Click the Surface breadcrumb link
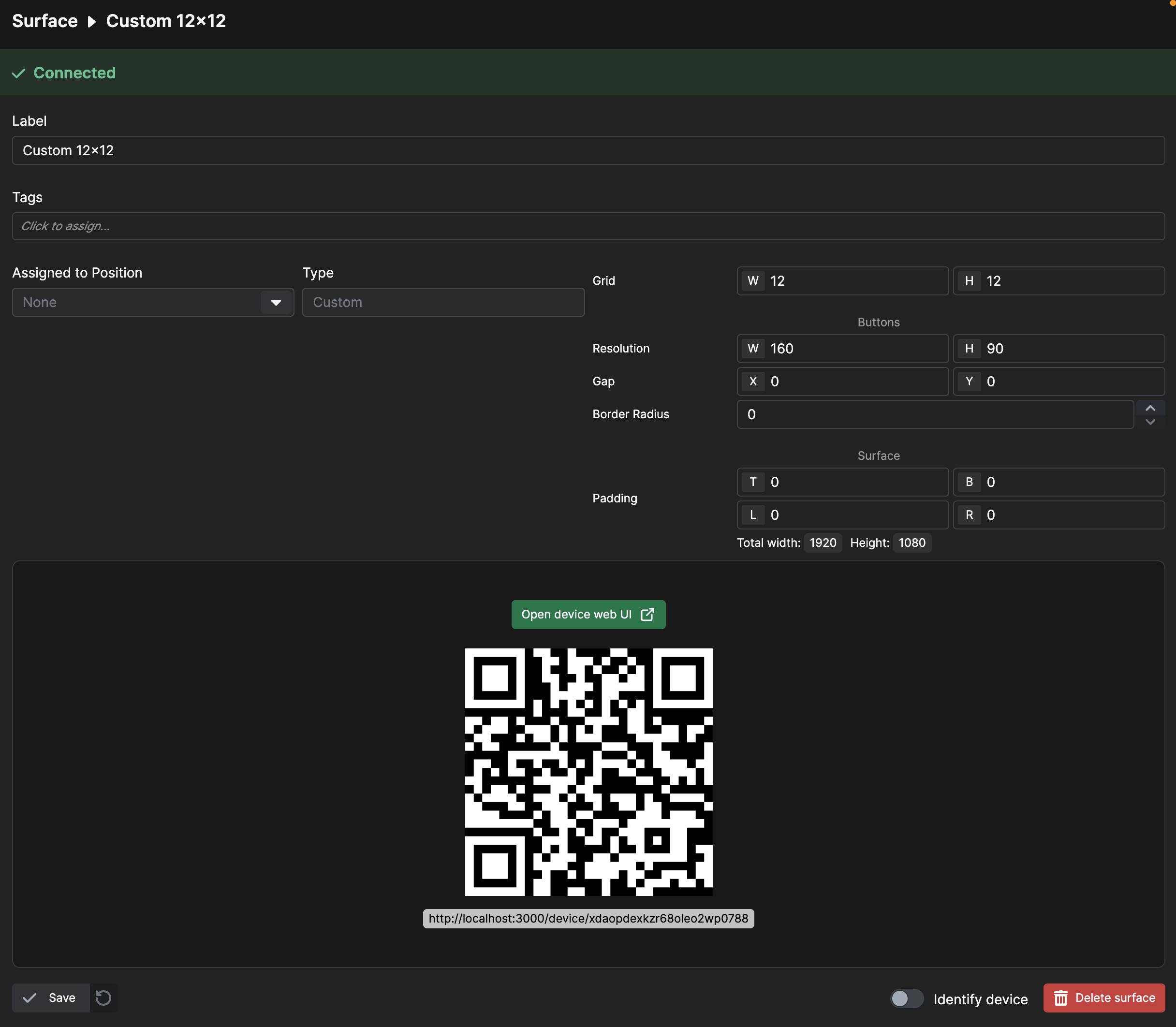The image size is (1176, 1027). [44, 21]
